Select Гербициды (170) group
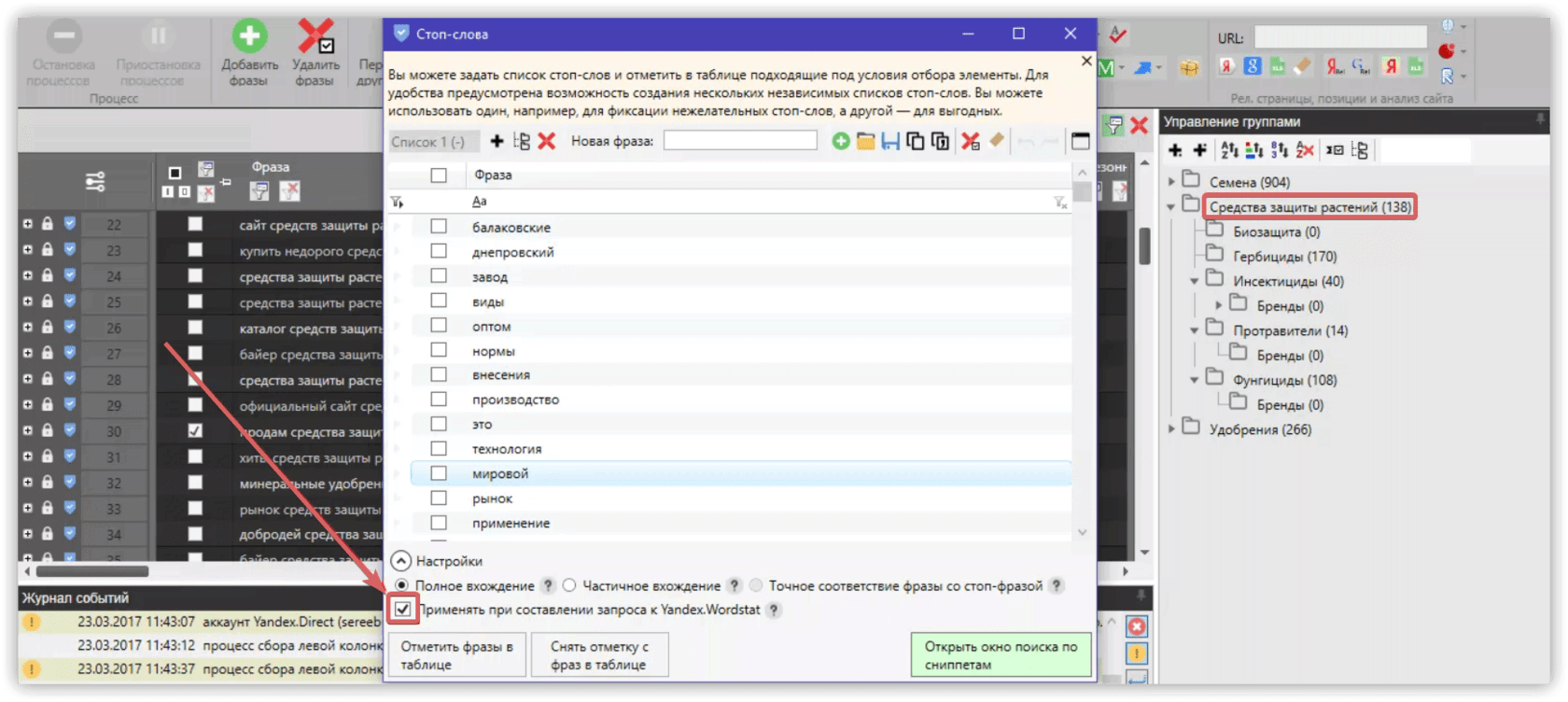The height and width of the screenshot is (702, 1568). point(1285,257)
